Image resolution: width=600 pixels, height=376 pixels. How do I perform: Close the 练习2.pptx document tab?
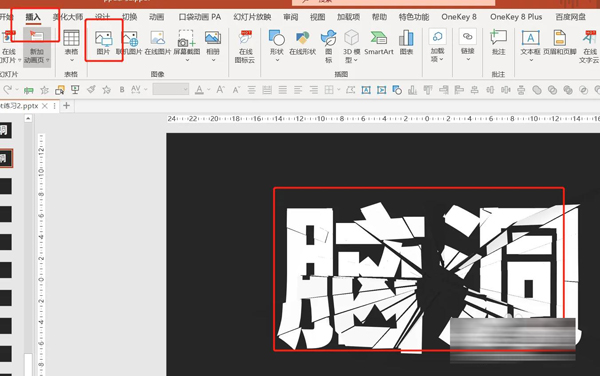click(45, 106)
